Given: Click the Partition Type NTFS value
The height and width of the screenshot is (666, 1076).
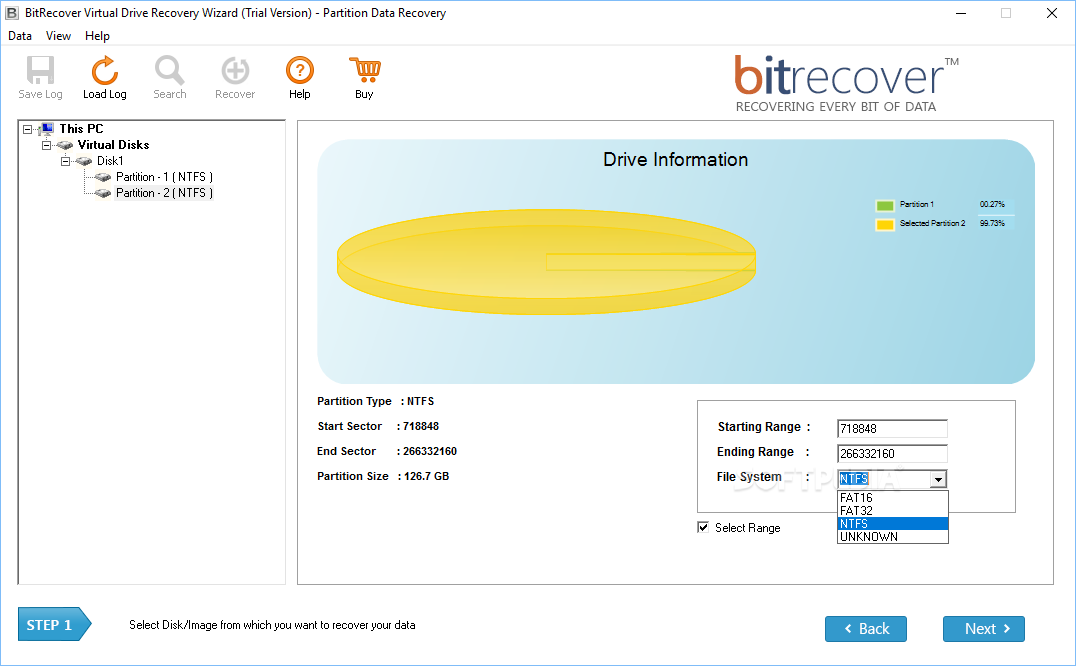Looking at the screenshot, I should pyautogui.click(x=421, y=401).
